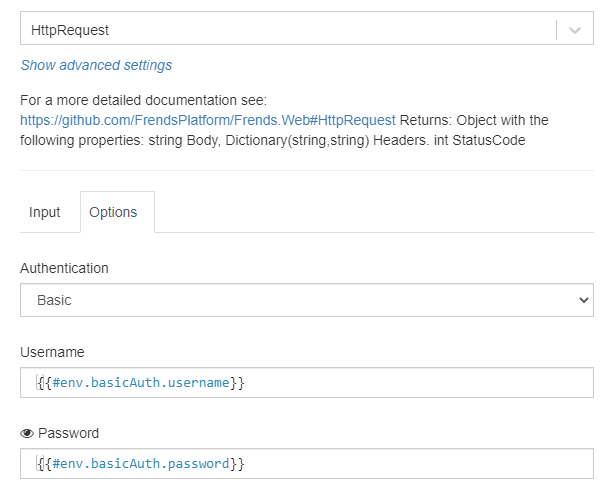This screenshot has height=495, width=612.
Task: Click Show advanced settings link
Action: (96, 65)
